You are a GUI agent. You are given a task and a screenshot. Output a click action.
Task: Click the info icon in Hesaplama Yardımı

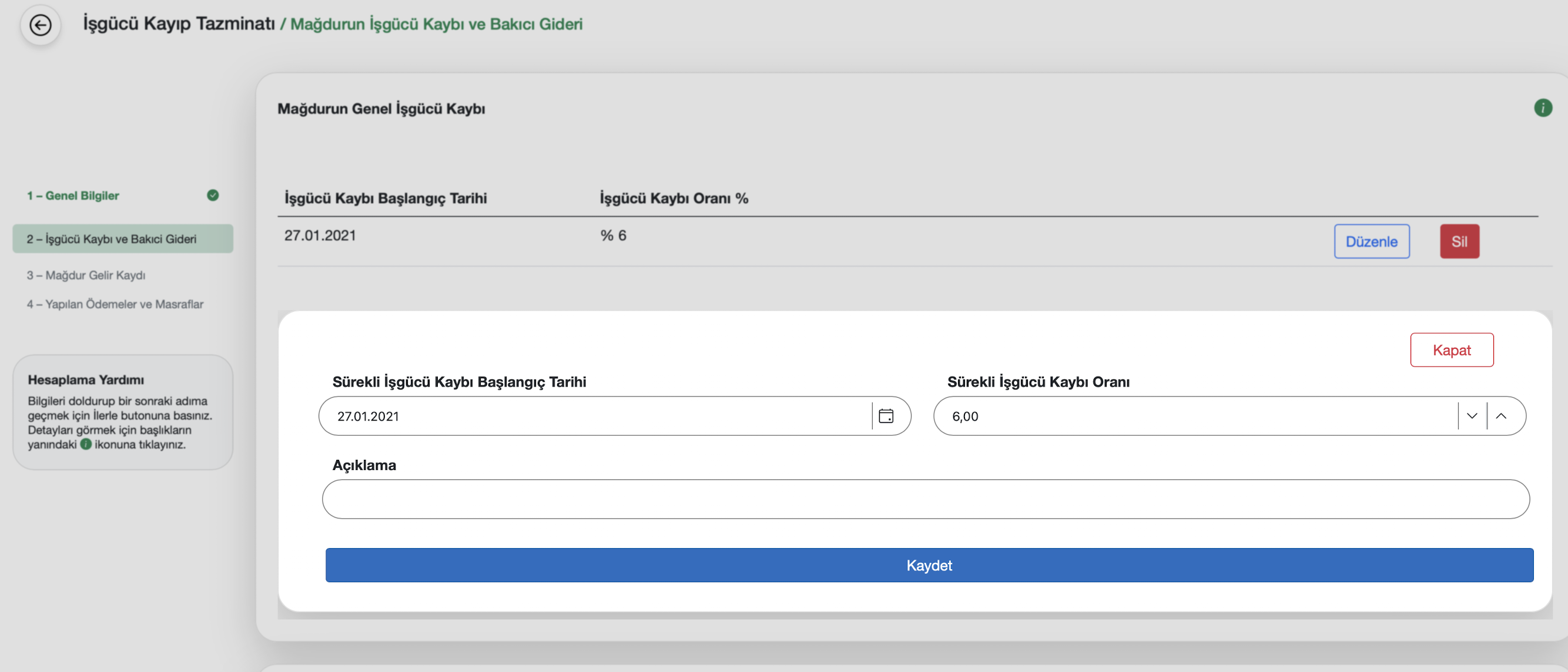pyautogui.click(x=86, y=444)
